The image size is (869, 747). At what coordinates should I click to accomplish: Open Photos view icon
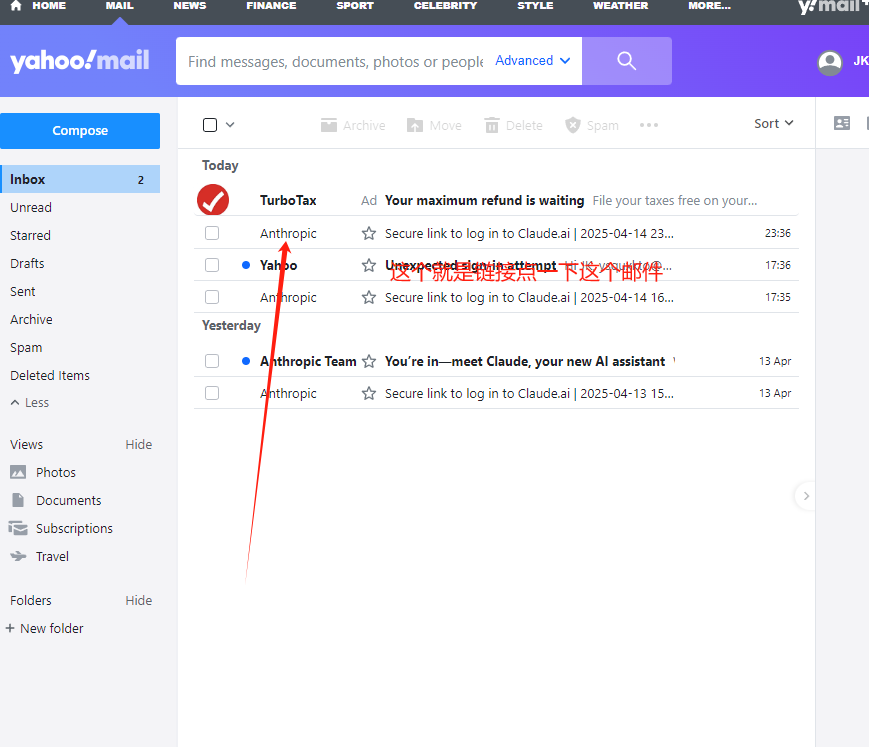coord(18,472)
